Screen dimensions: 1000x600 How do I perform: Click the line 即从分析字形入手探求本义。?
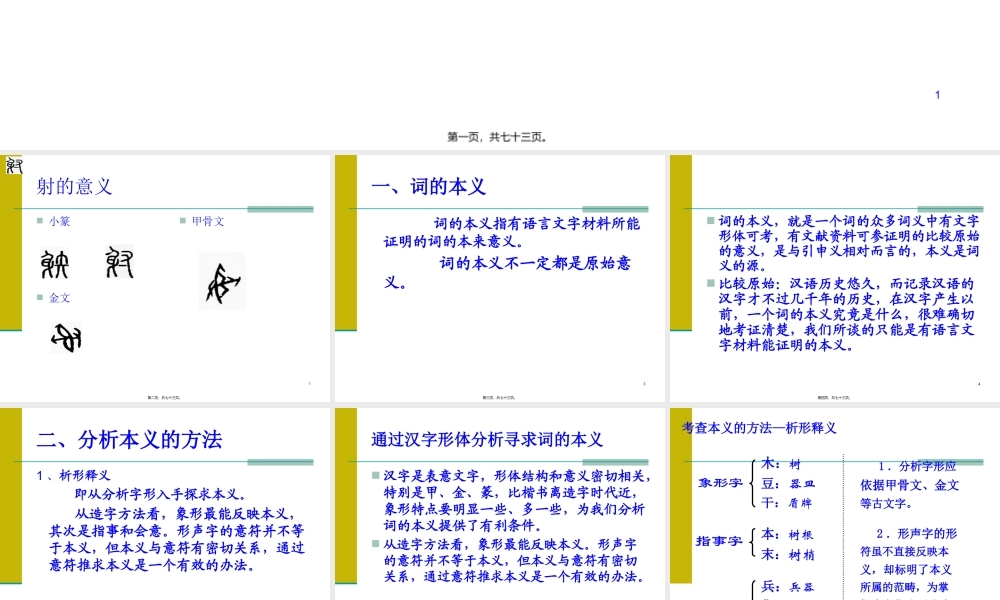(x=161, y=494)
